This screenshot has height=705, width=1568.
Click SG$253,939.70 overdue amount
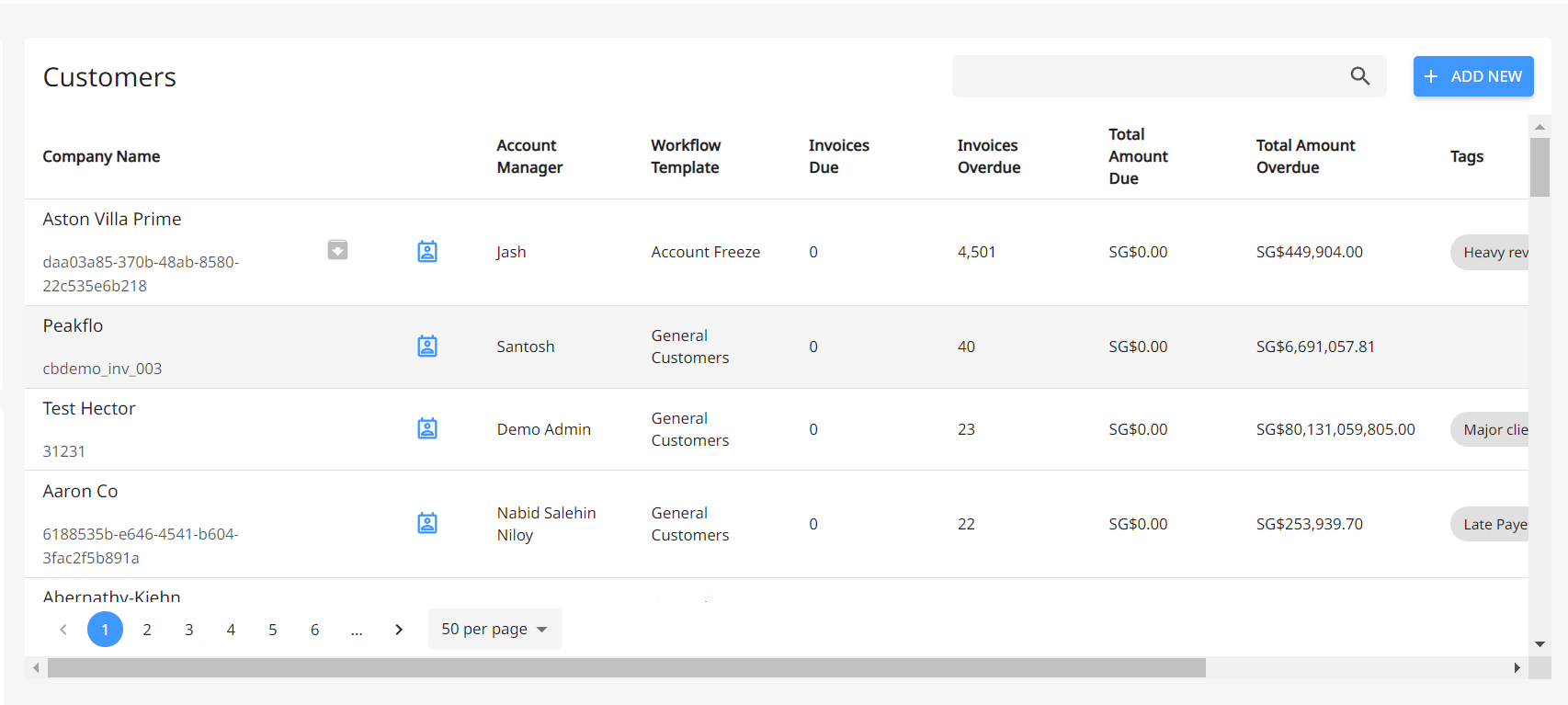pyautogui.click(x=1310, y=524)
